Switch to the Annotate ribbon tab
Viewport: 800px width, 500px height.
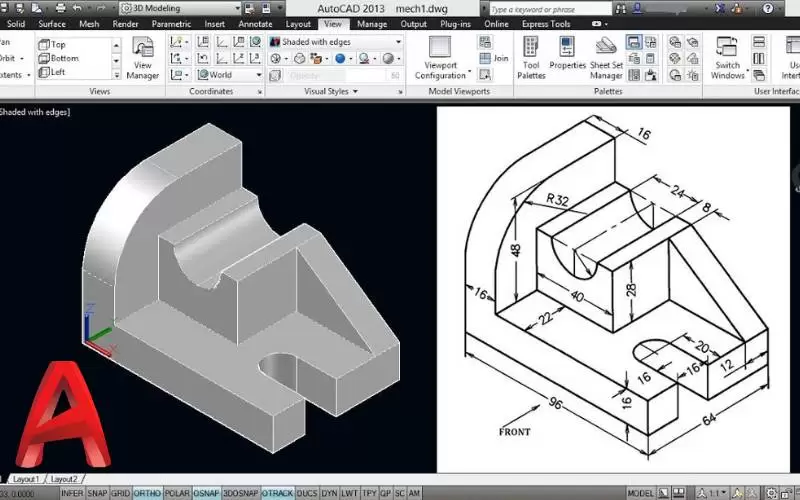tap(257, 24)
